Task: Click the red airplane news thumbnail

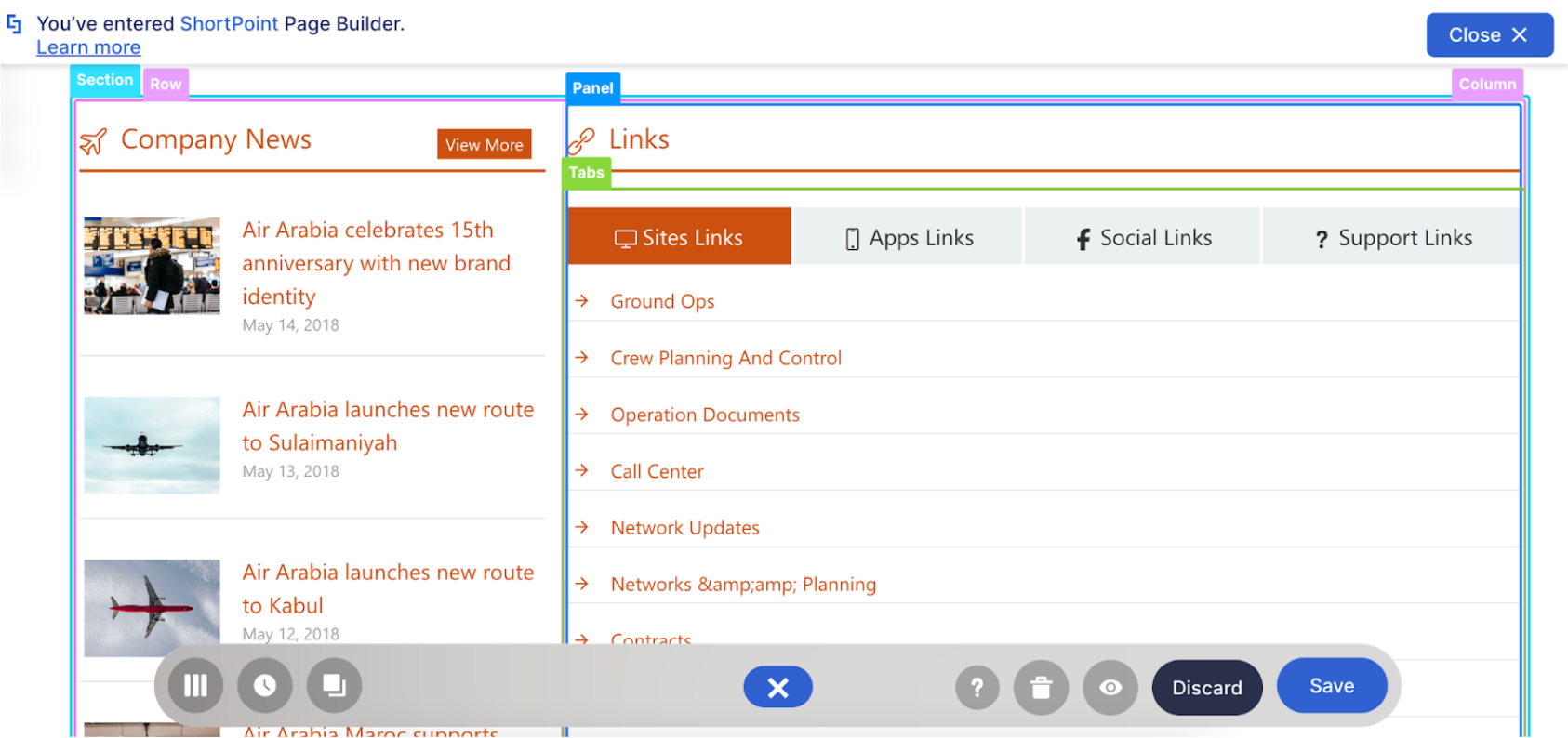Action: pos(152,608)
